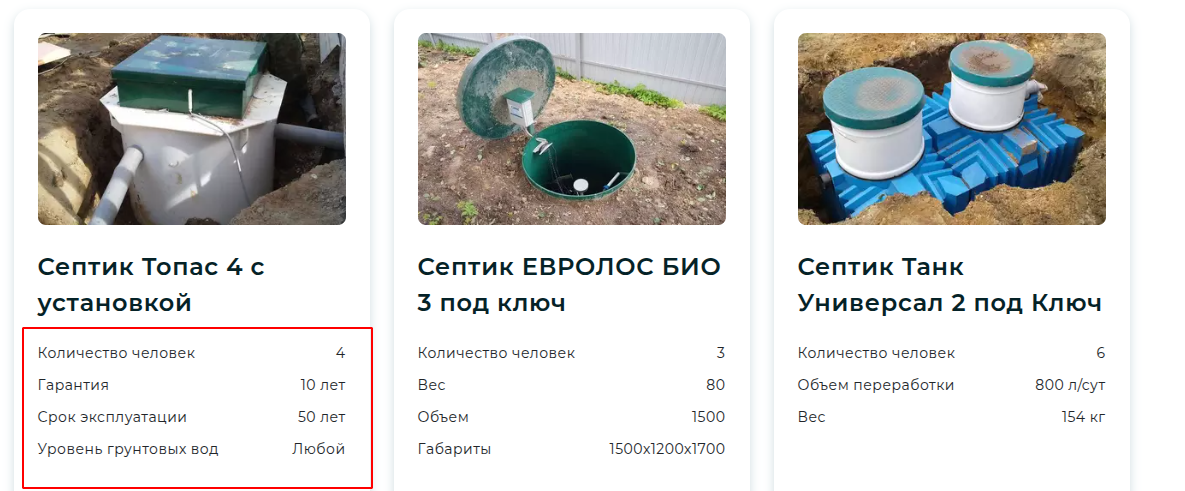Click the Уровень грунтовых вод label
This screenshot has height=491, width=1185.
coord(128,449)
